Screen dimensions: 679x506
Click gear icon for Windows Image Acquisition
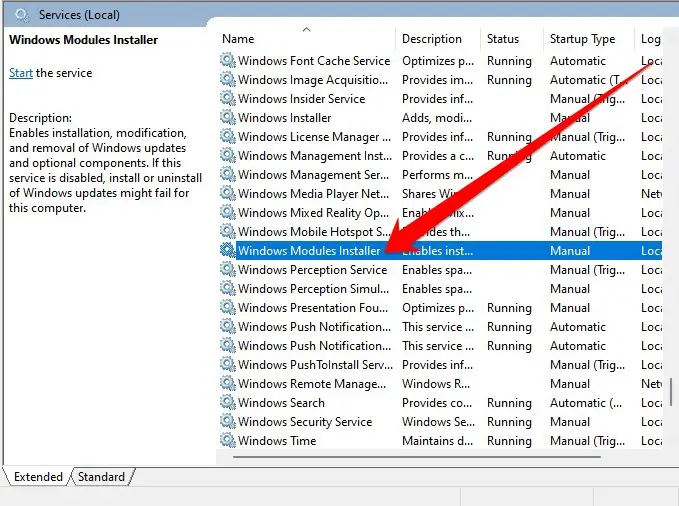[x=227, y=79]
